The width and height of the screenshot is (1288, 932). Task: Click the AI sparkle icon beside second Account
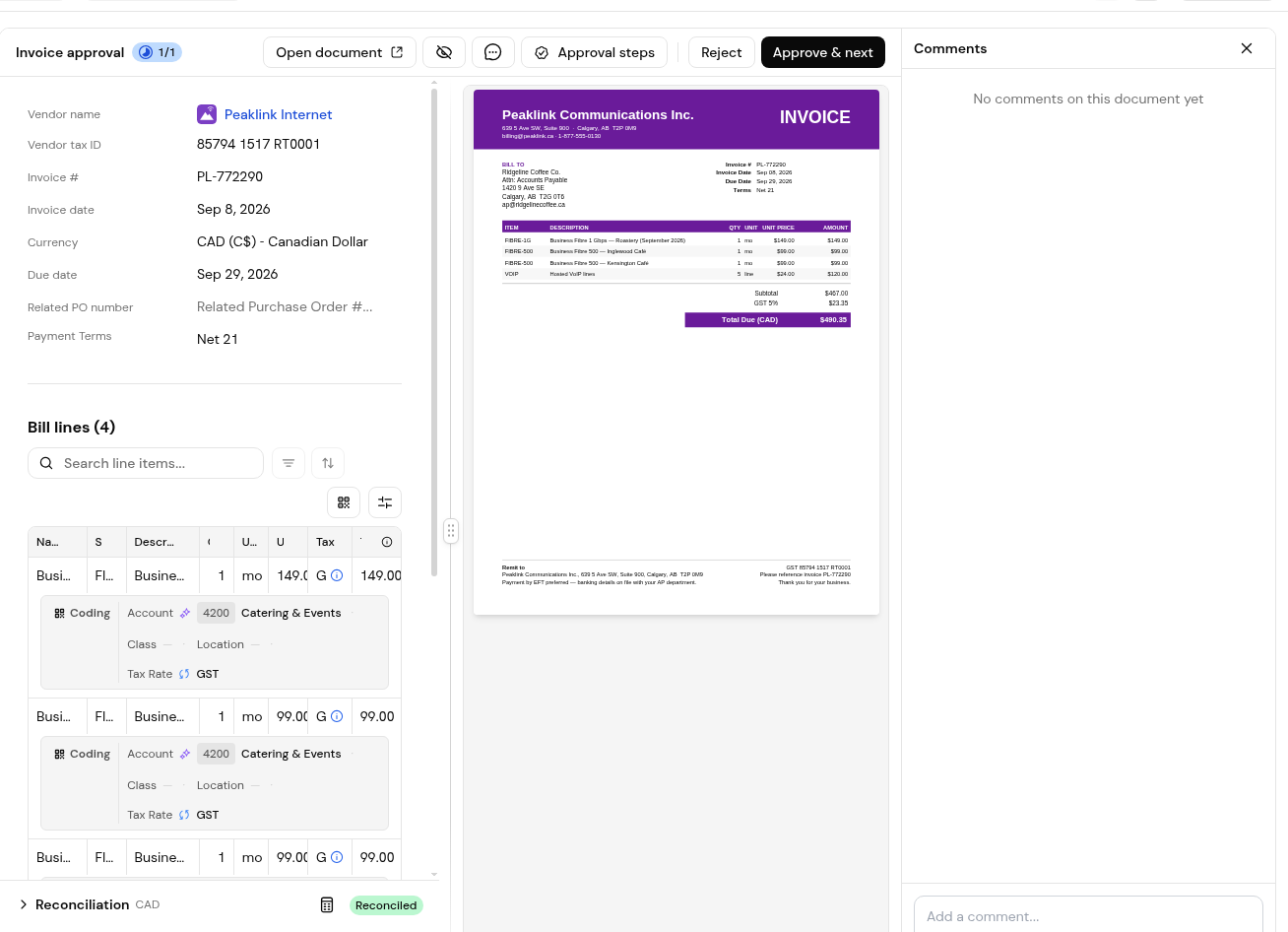pos(184,754)
